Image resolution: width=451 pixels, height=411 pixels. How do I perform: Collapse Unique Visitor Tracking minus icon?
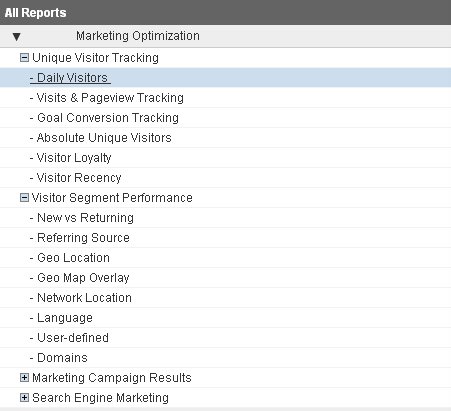(x=24, y=58)
